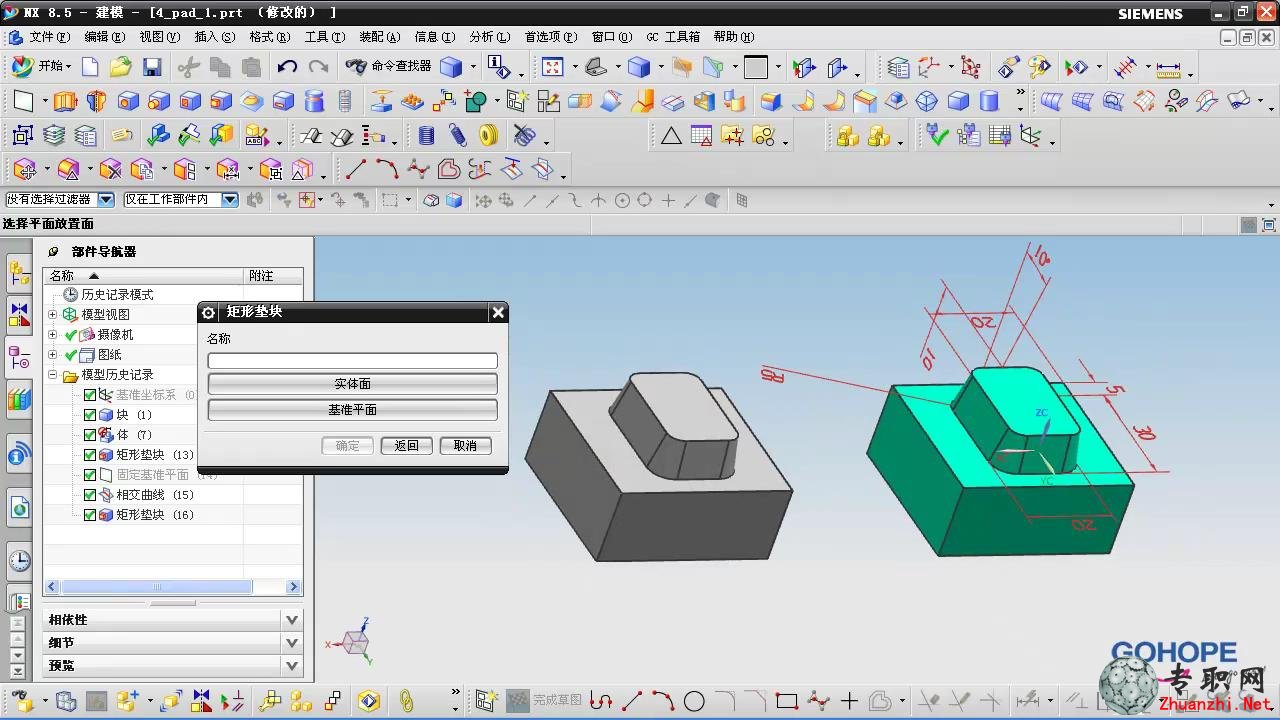Open the History clock sidebar tab
1280x720 pixels.
coord(19,560)
